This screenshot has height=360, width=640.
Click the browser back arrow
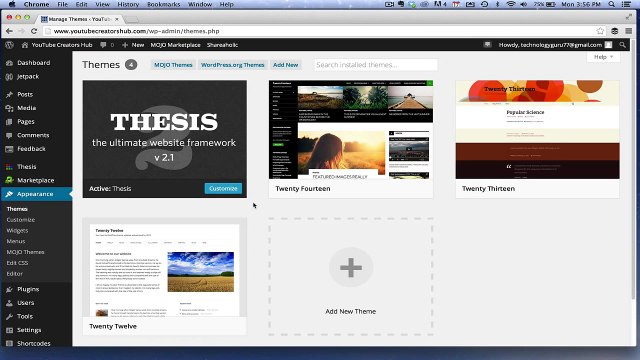pyautogui.click(x=9, y=31)
